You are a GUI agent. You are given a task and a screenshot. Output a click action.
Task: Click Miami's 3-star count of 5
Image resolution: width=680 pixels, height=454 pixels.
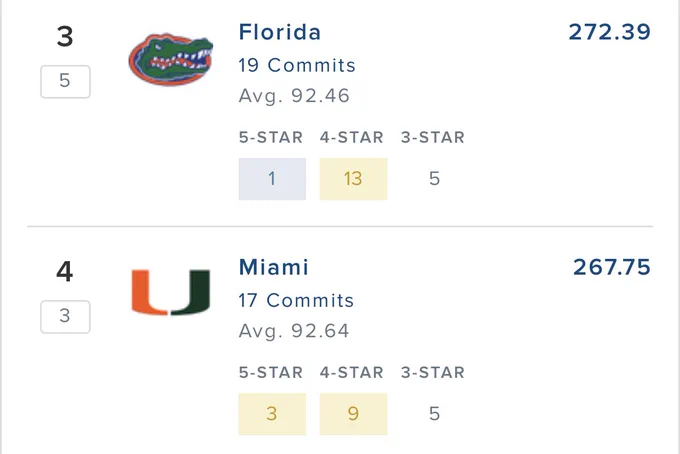tap(435, 414)
